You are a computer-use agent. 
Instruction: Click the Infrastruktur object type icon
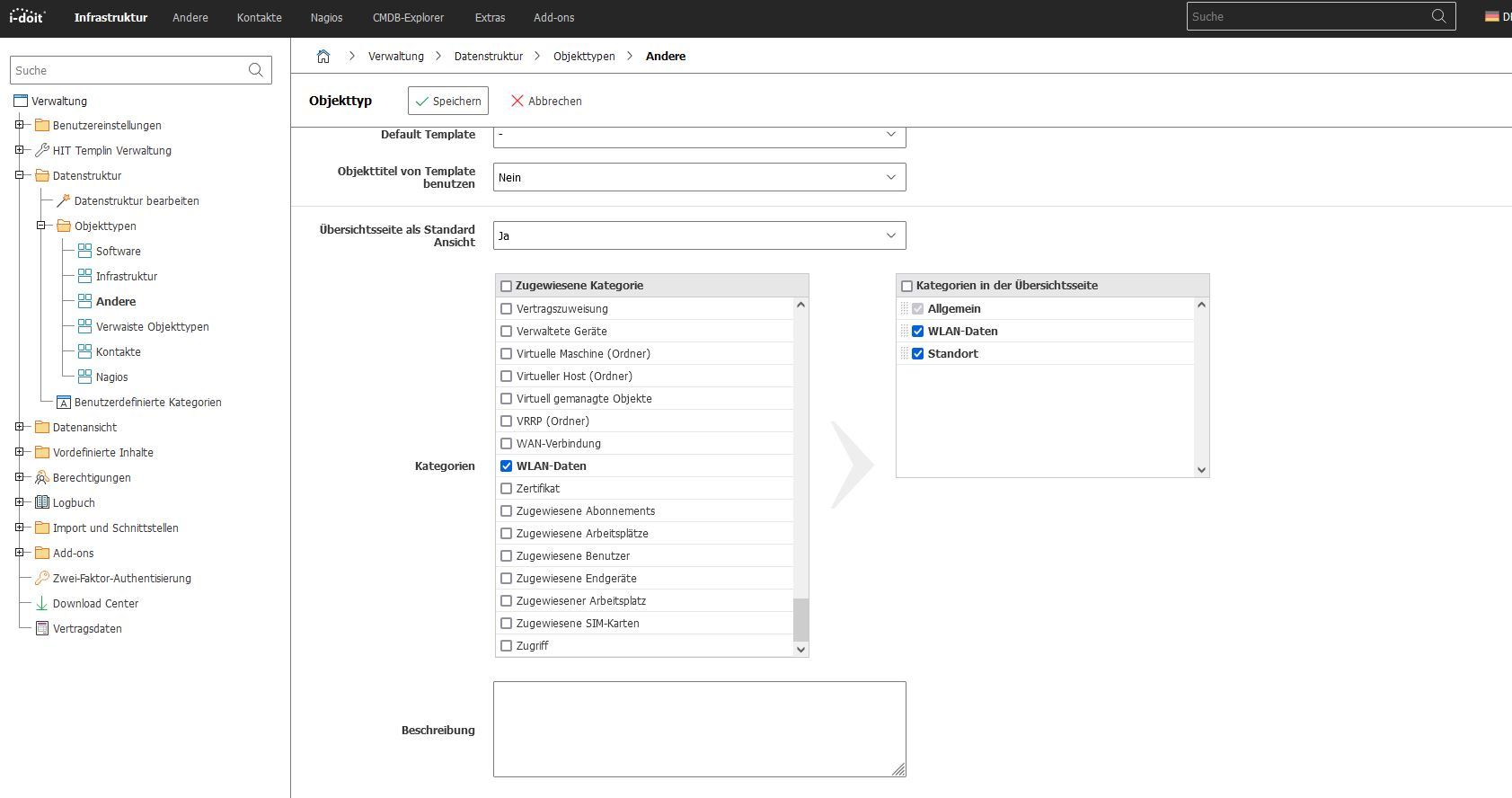(x=85, y=276)
